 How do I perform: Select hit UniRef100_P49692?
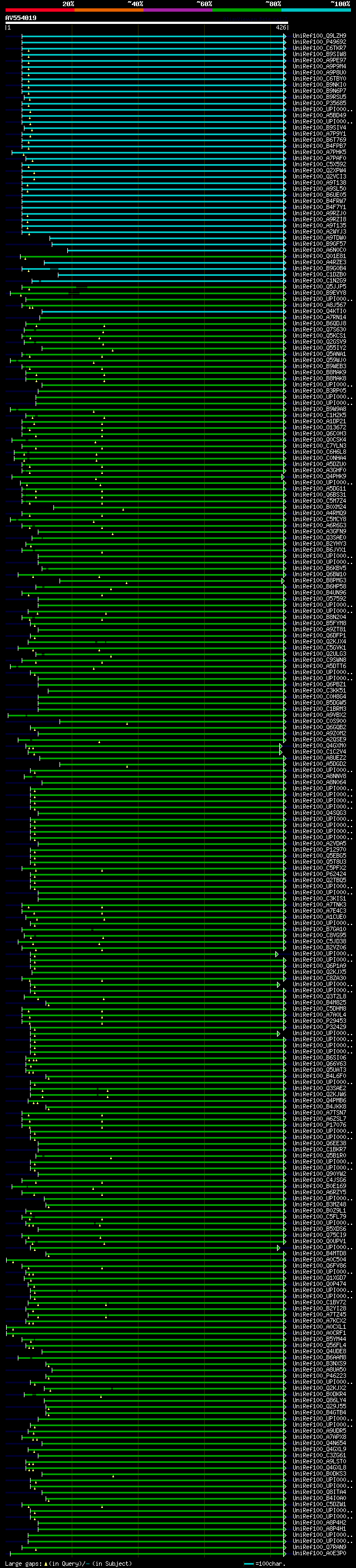click(x=319, y=42)
